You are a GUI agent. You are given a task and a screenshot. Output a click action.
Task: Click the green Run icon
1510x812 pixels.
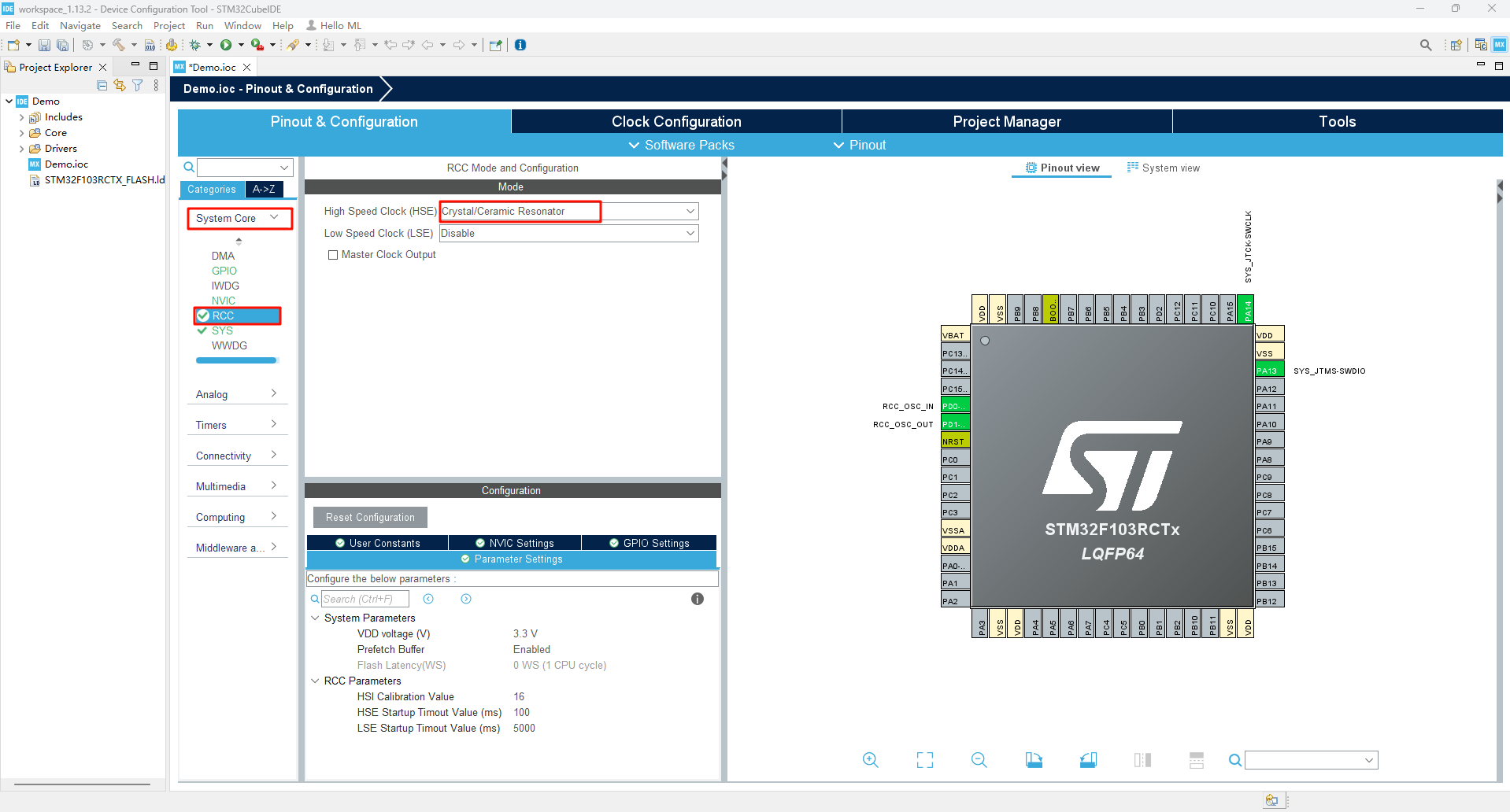click(x=226, y=45)
